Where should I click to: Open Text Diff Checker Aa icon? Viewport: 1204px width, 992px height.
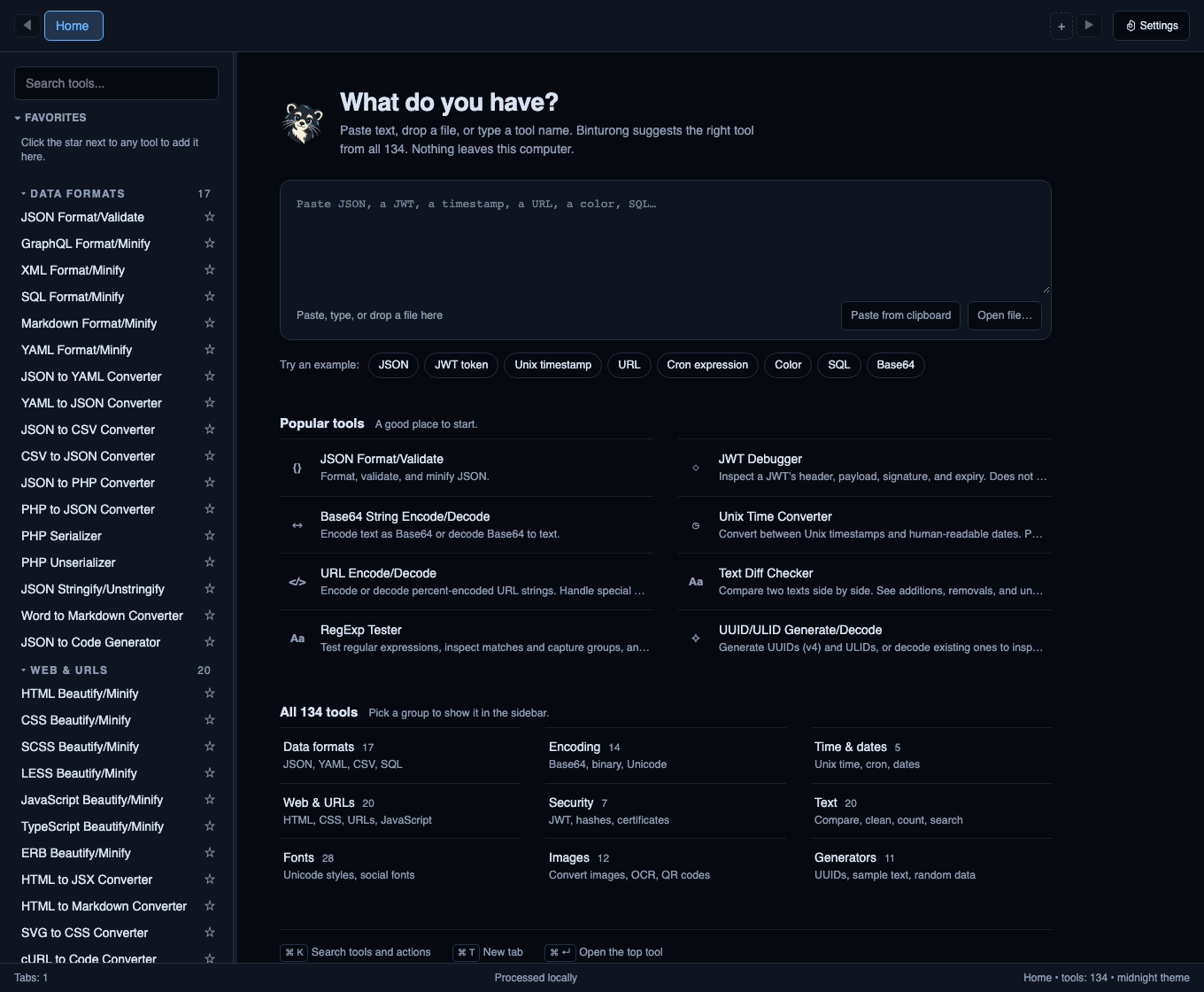pyautogui.click(x=696, y=582)
